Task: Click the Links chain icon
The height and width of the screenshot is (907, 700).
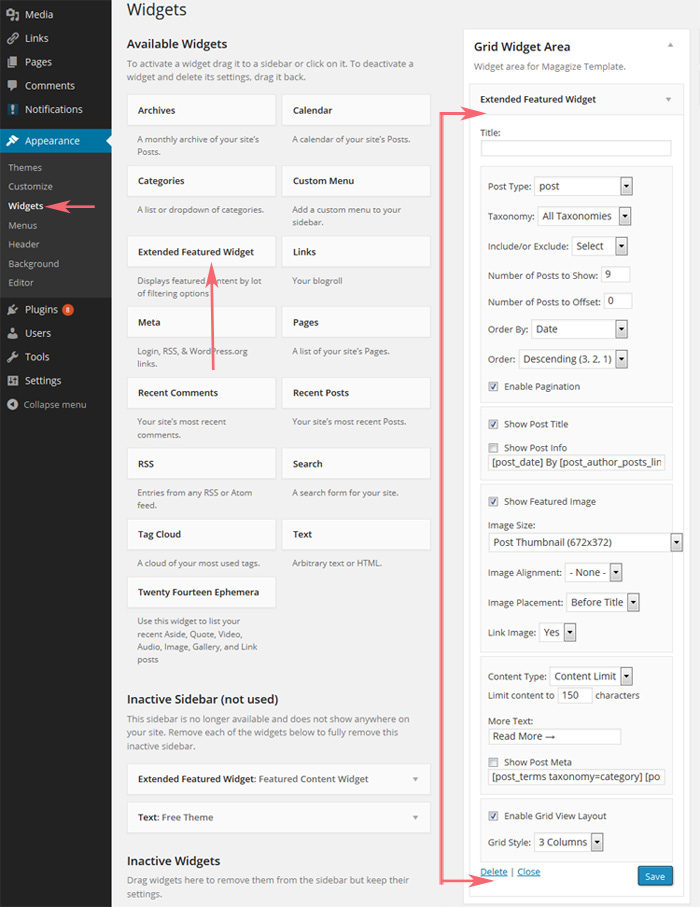Action: click(13, 38)
